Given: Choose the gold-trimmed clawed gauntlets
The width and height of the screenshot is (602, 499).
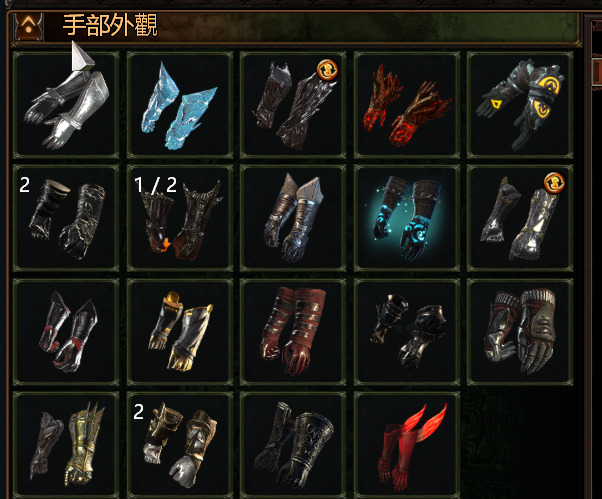Looking at the screenshot, I should (180, 332).
